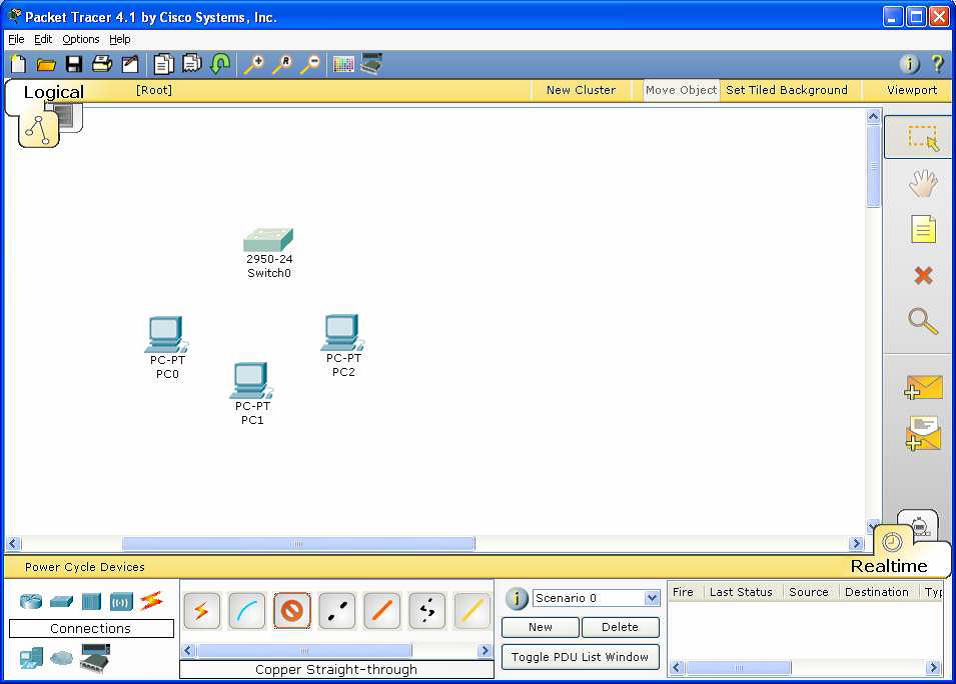Select the PC1 computer on workspace
The image size is (956, 684).
251,380
